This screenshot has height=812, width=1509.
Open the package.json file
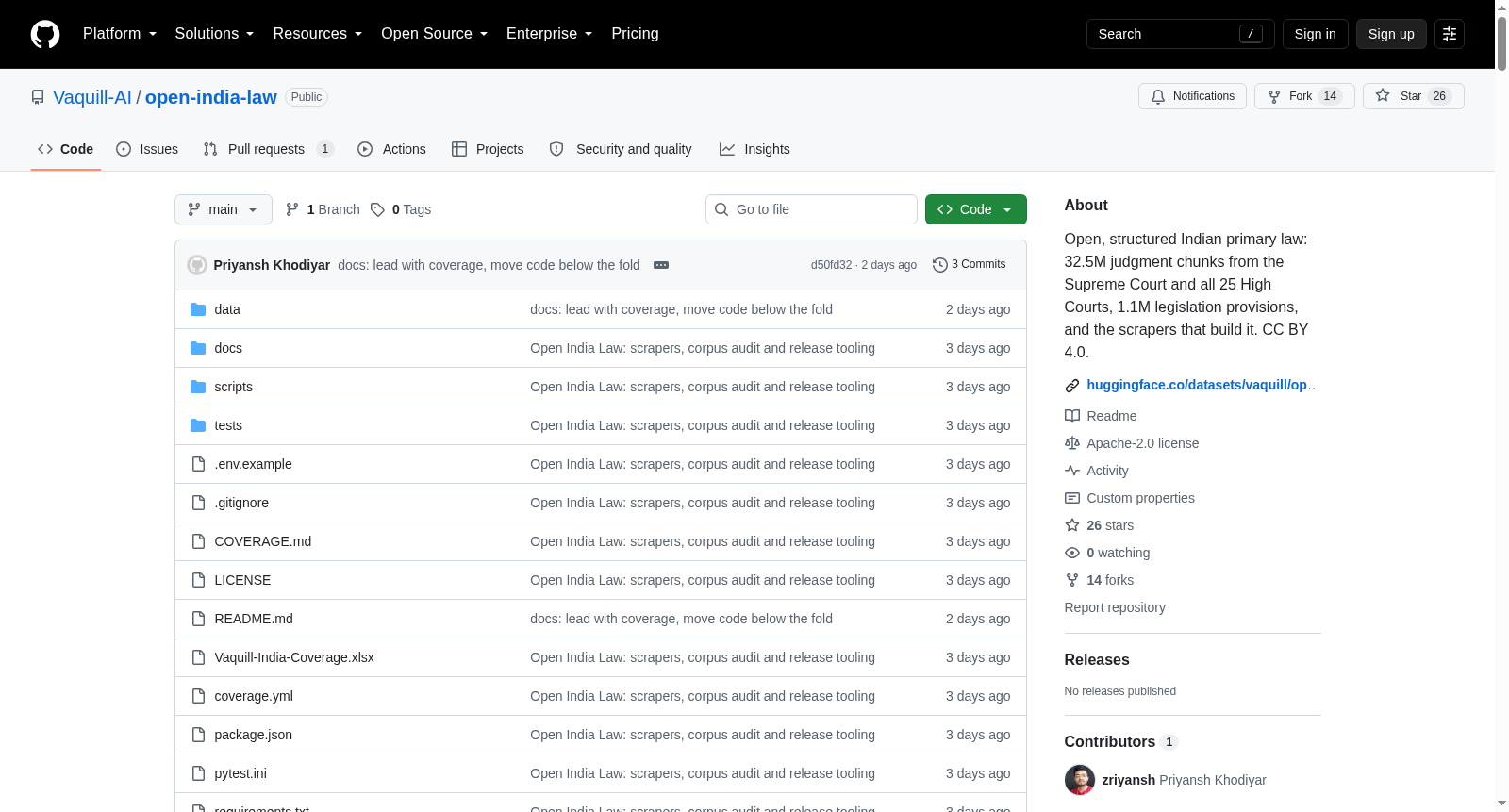(254, 735)
